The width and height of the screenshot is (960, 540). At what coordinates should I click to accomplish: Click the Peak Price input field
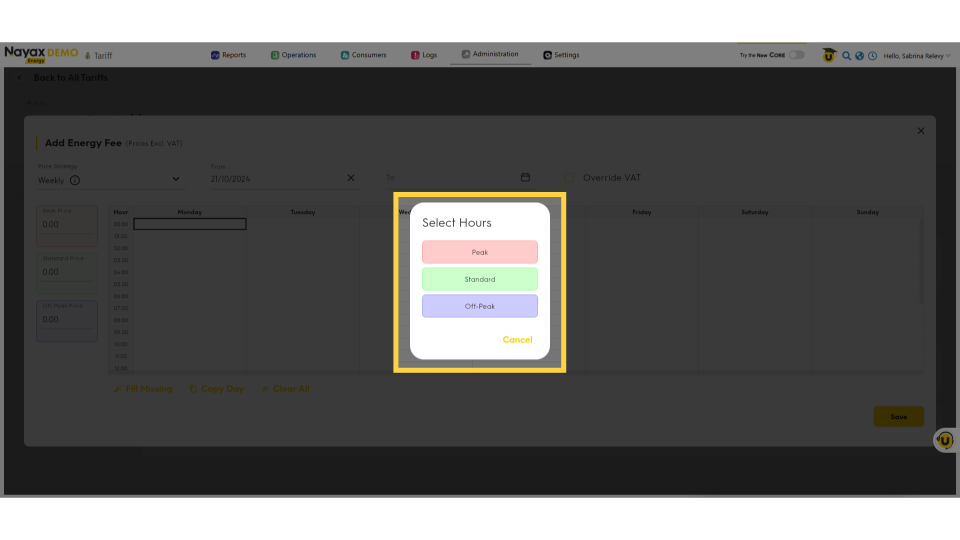(x=67, y=225)
